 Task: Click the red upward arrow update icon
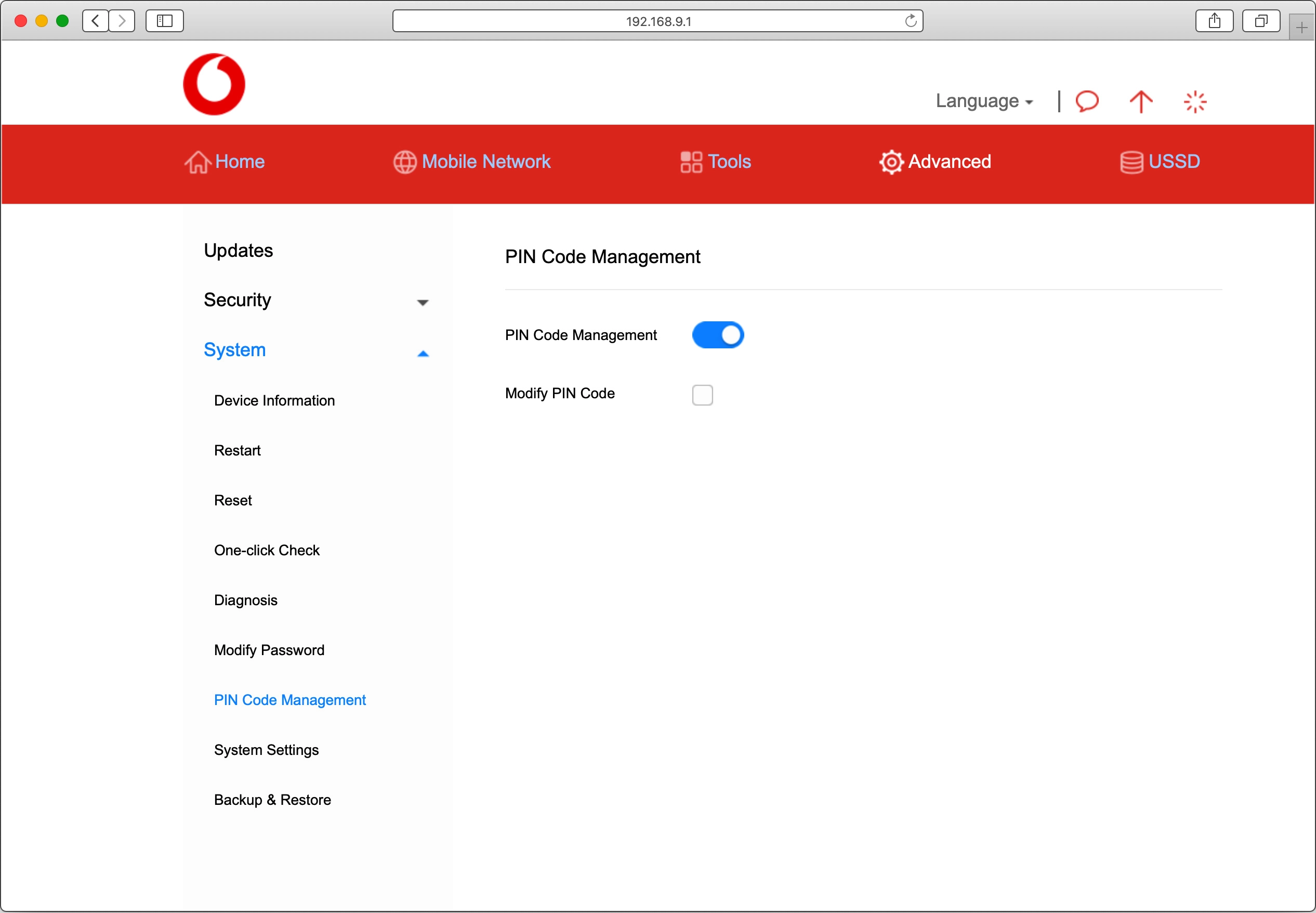point(1140,102)
